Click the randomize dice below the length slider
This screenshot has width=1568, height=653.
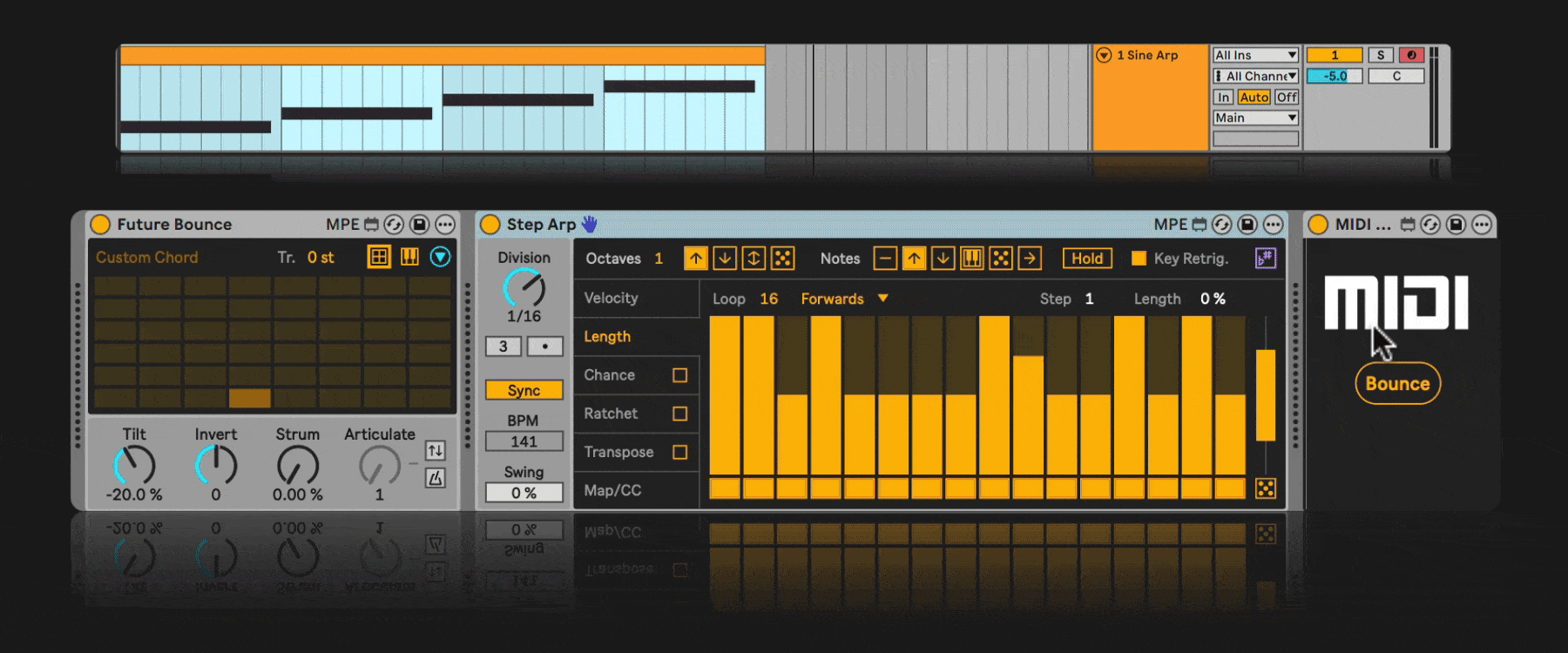tap(1266, 488)
